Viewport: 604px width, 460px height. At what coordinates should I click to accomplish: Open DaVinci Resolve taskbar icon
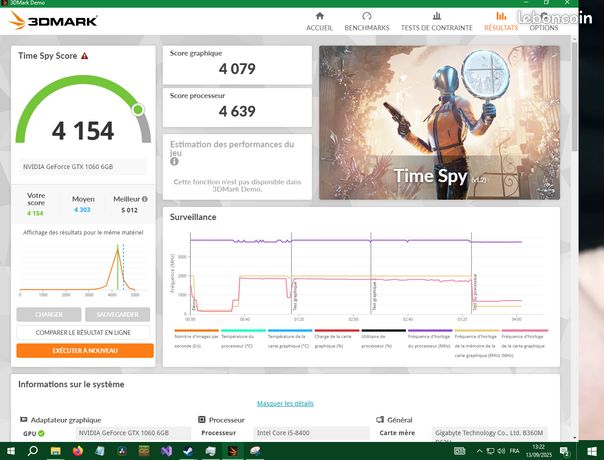coord(122,451)
